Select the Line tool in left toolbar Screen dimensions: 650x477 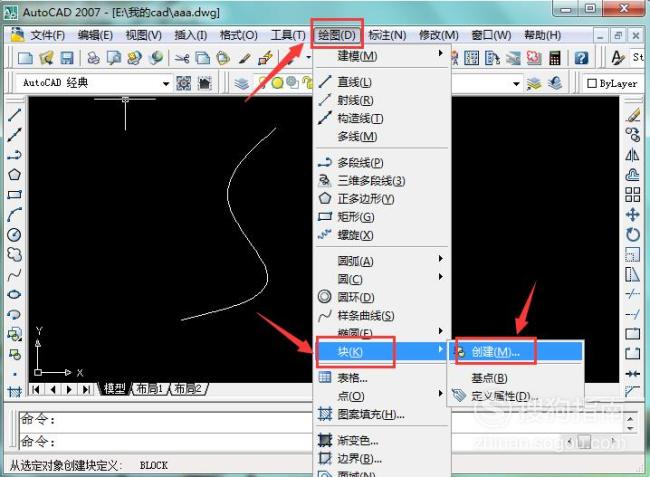[x=15, y=114]
